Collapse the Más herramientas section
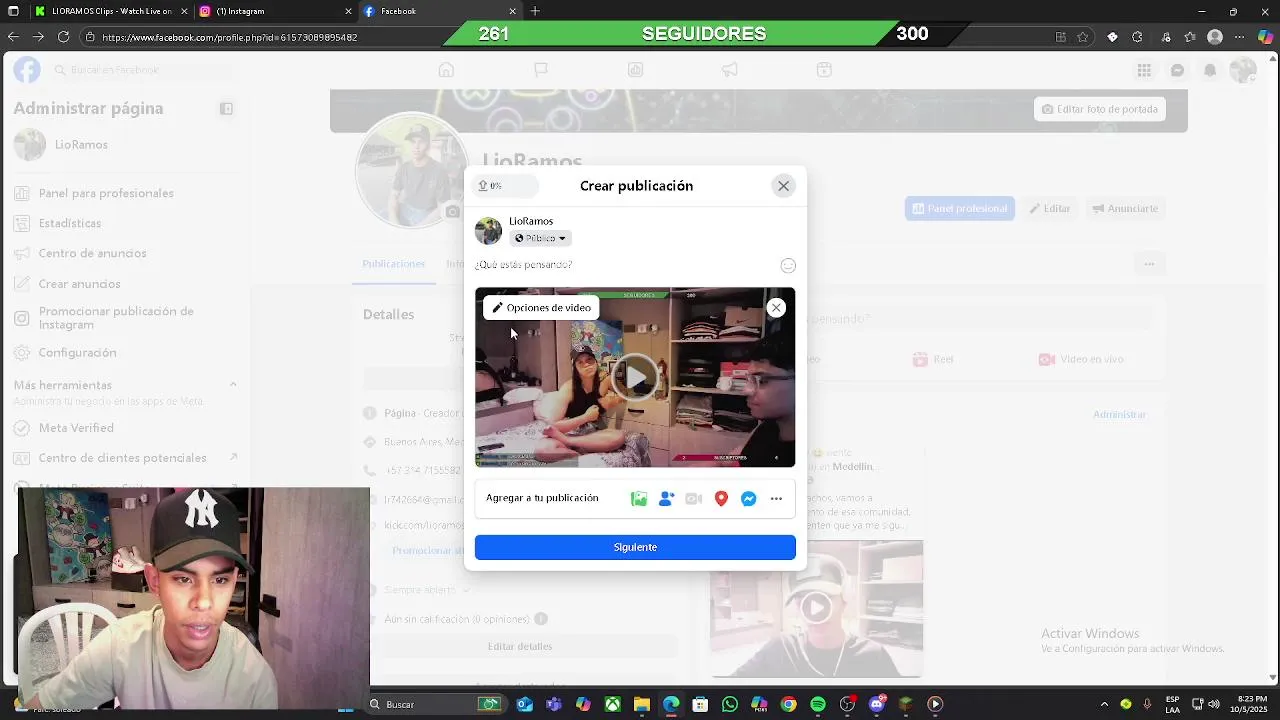Viewport: 1280px width, 720px height. tap(233, 384)
